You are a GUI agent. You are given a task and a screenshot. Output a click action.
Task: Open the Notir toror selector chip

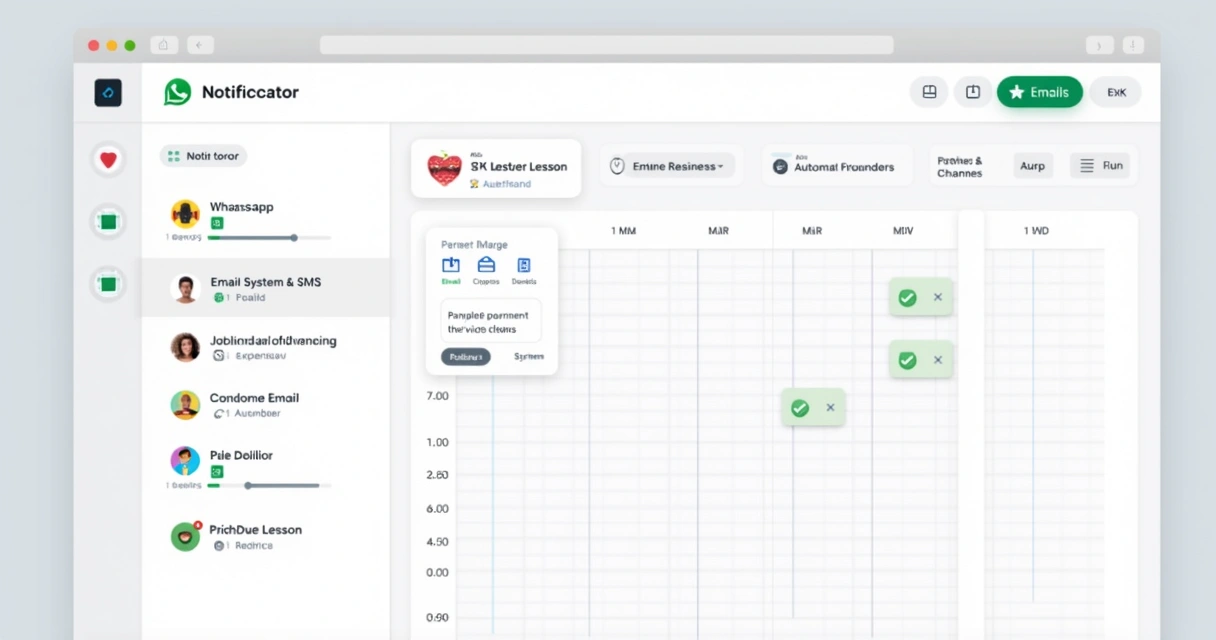203,156
